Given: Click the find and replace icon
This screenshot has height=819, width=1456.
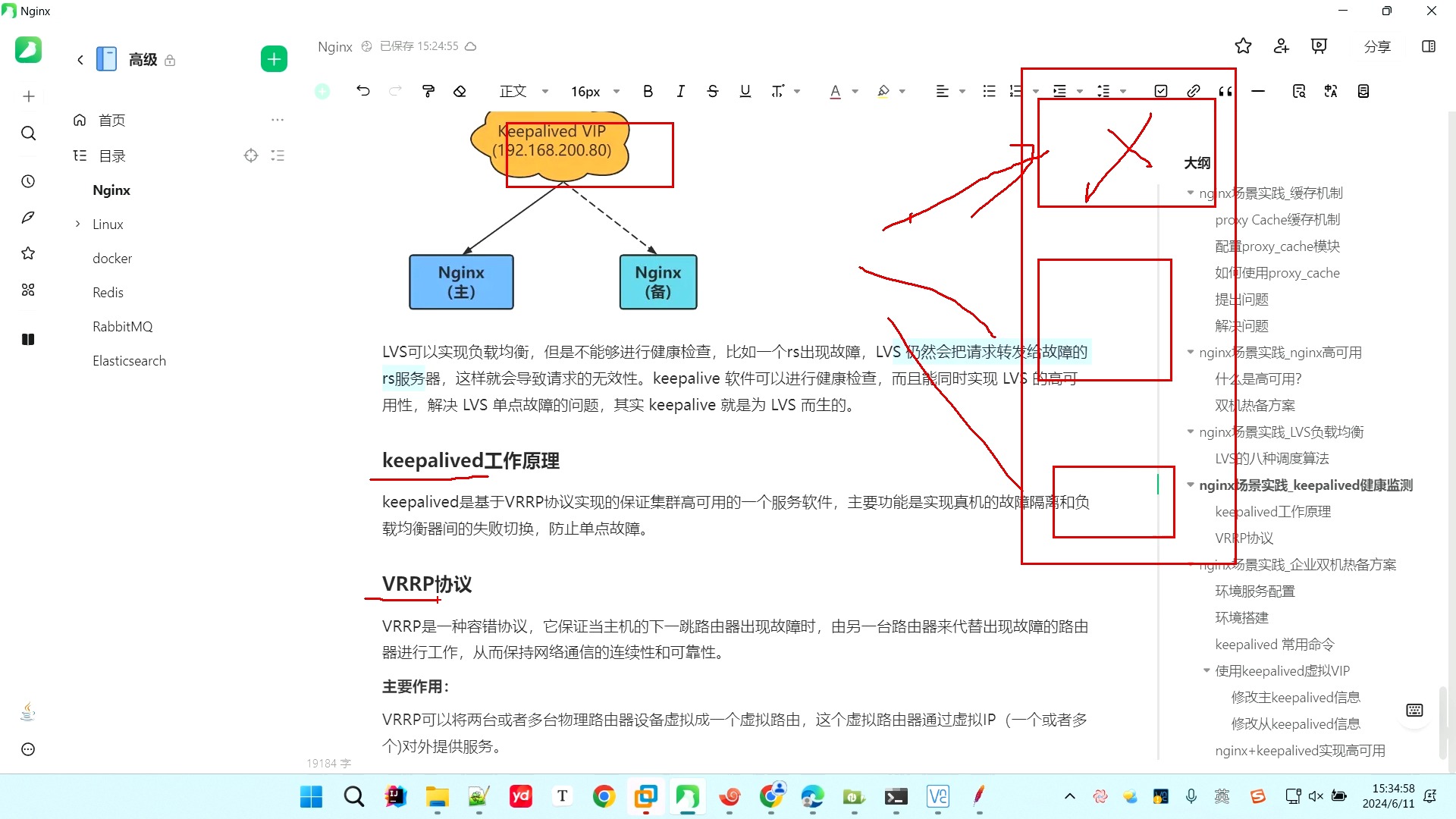Looking at the screenshot, I should pos(1299,91).
